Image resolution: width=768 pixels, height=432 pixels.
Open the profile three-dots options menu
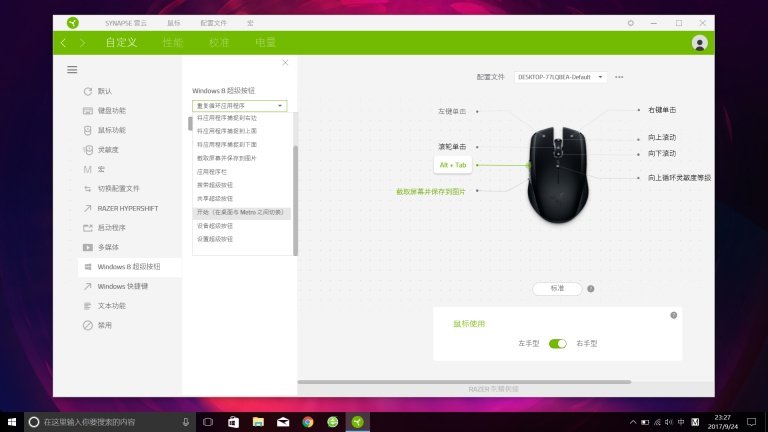pyautogui.click(x=619, y=77)
